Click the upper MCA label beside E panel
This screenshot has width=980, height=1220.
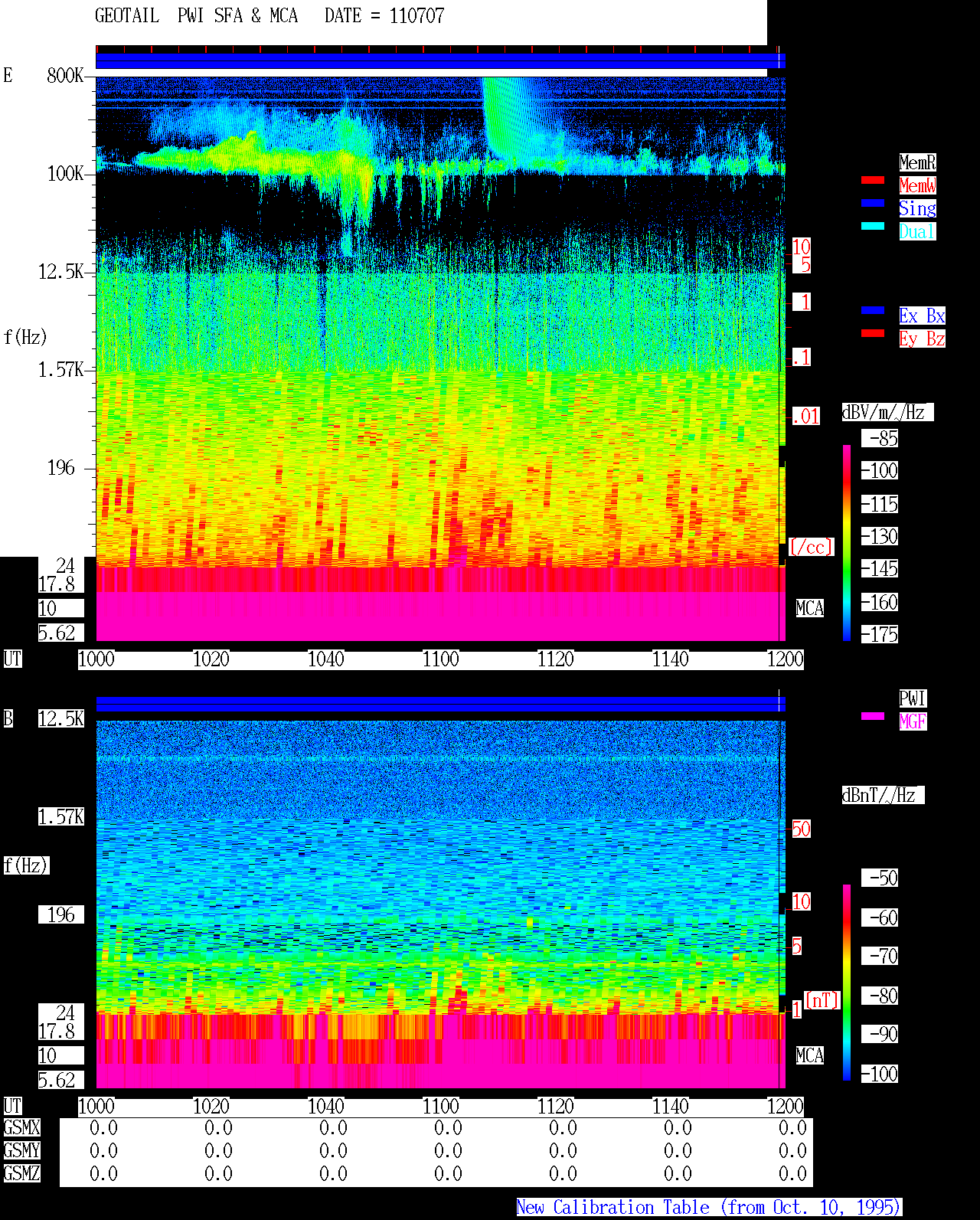pos(809,609)
